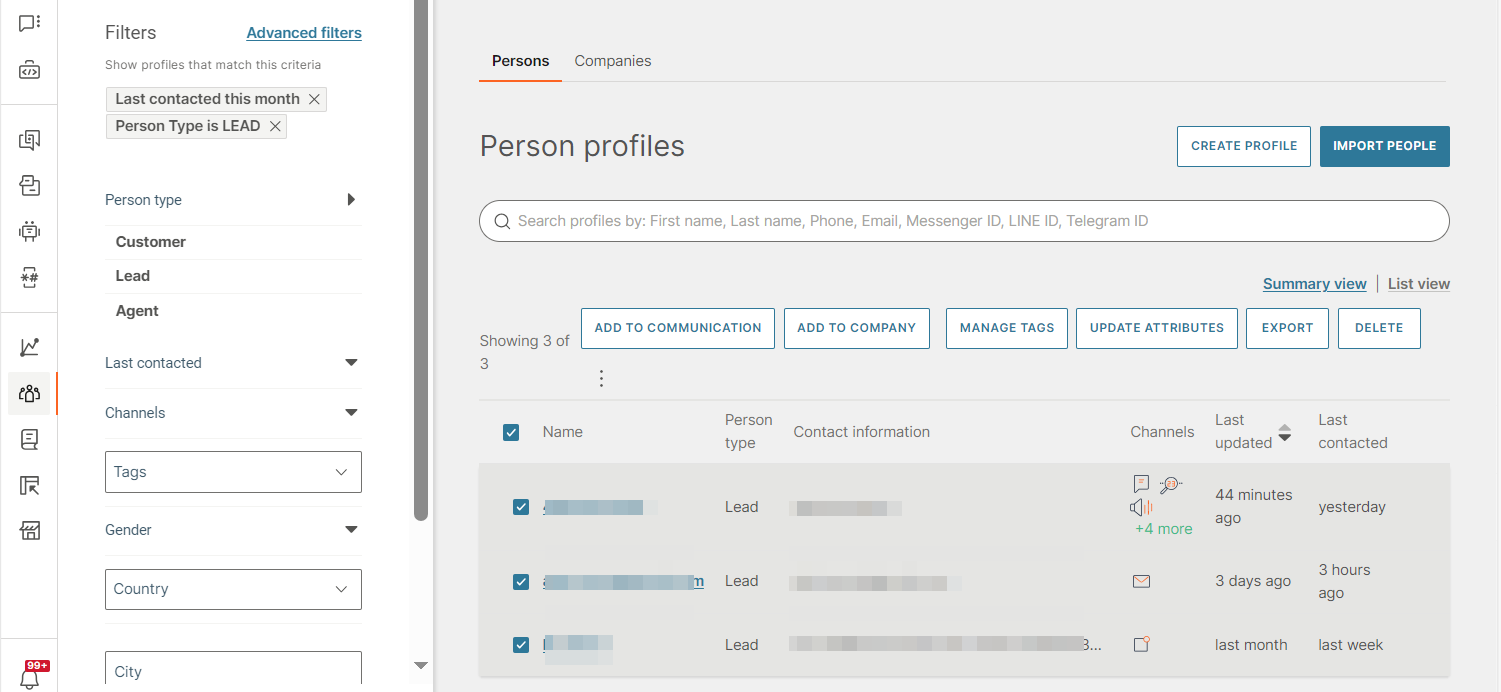Open the notifications bell with 99+ badge

pos(30,676)
